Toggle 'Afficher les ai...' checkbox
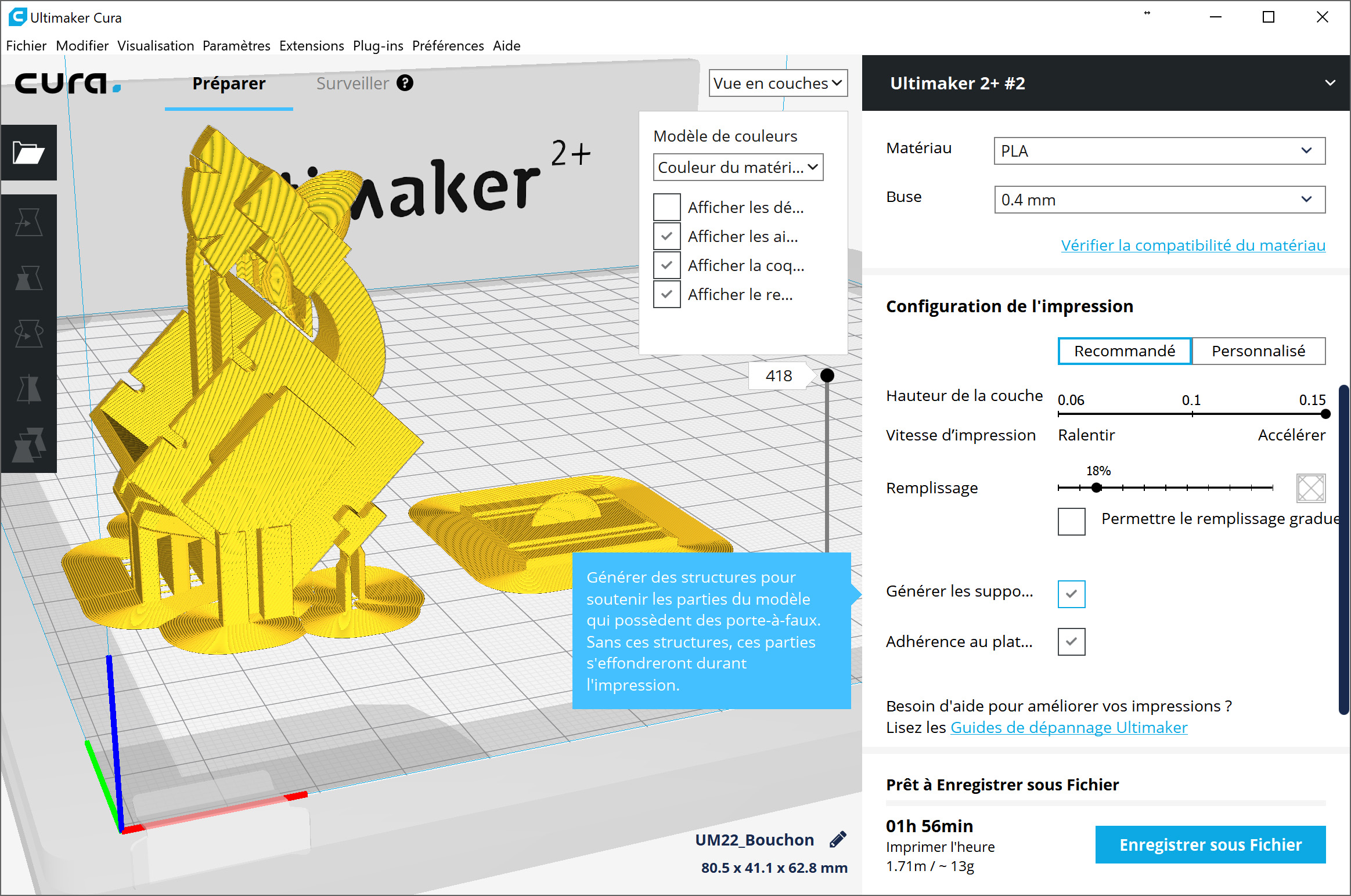The height and width of the screenshot is (896, 1351). (667, 236)
